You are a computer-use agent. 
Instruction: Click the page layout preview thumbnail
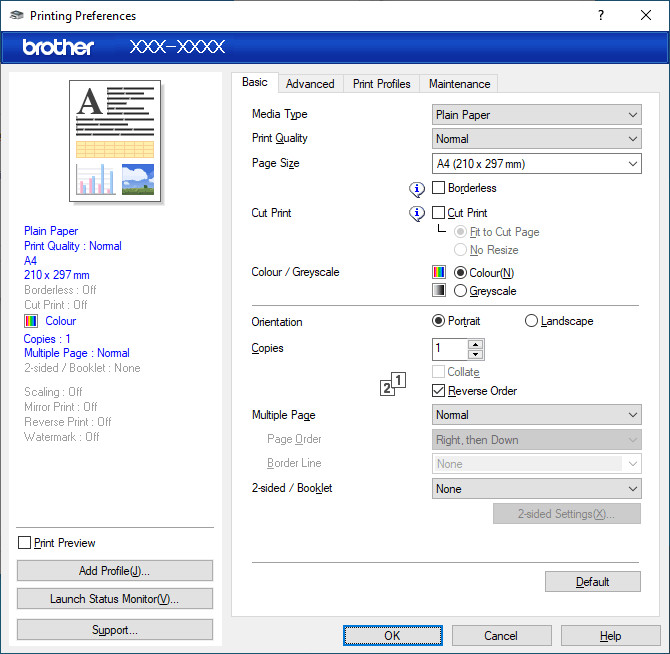pyautogui.click(x=115, y=141)
